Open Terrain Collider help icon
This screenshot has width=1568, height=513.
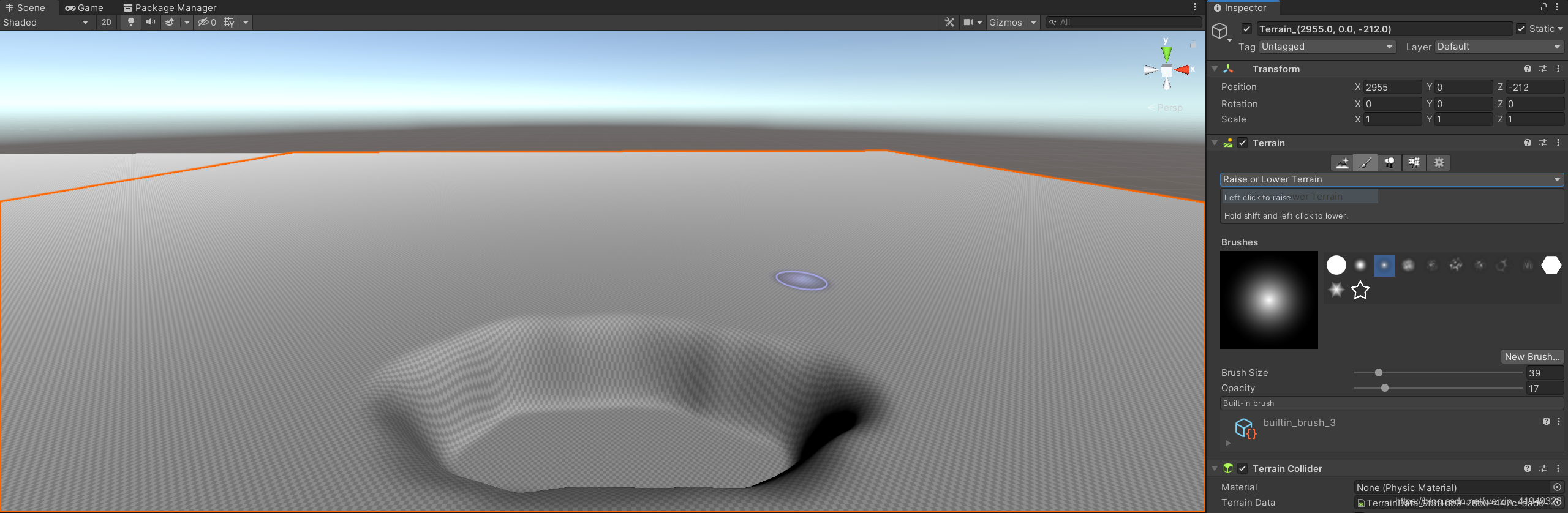point(1528,468)
